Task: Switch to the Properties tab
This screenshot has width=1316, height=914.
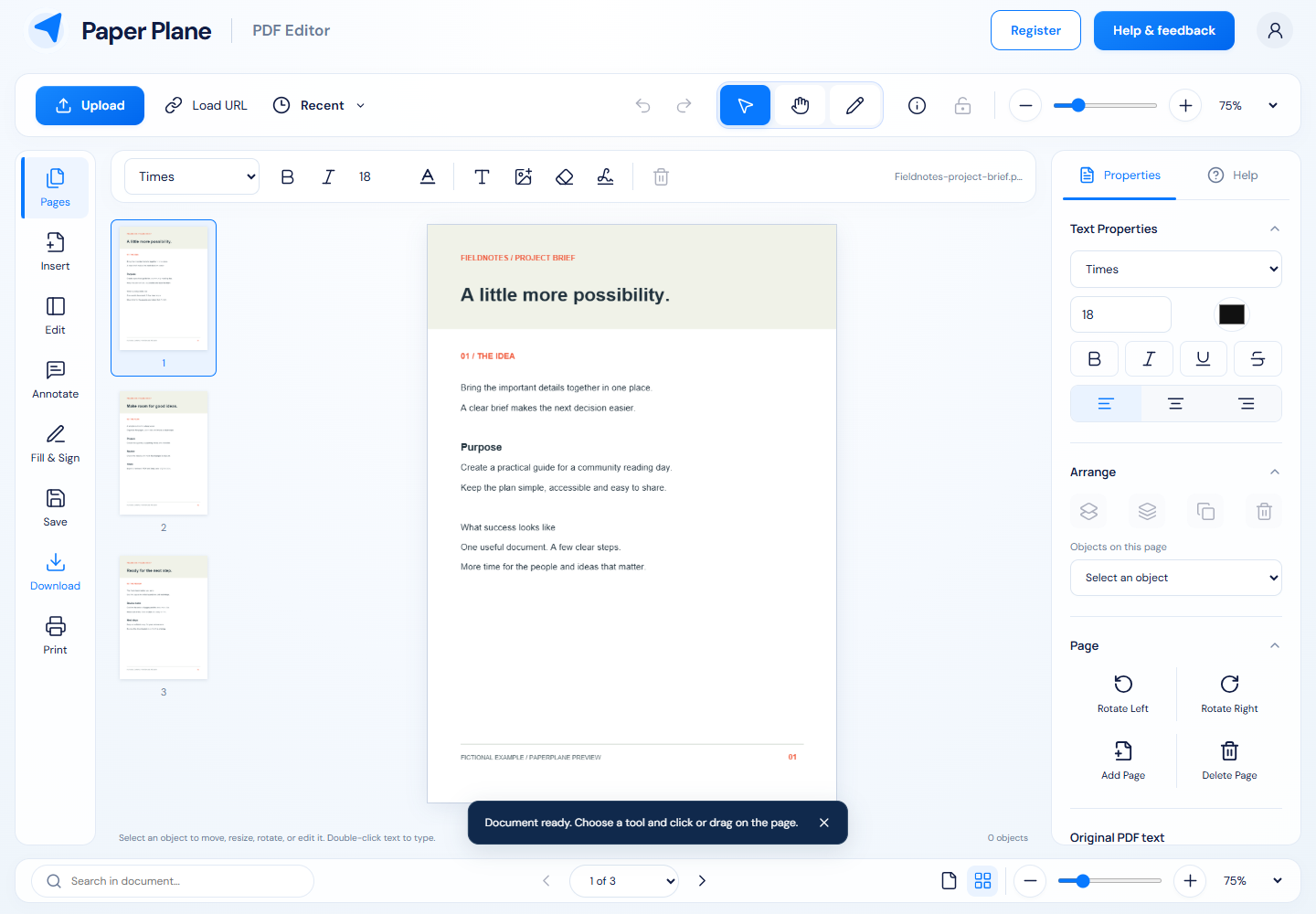Action: (1120, 175)
